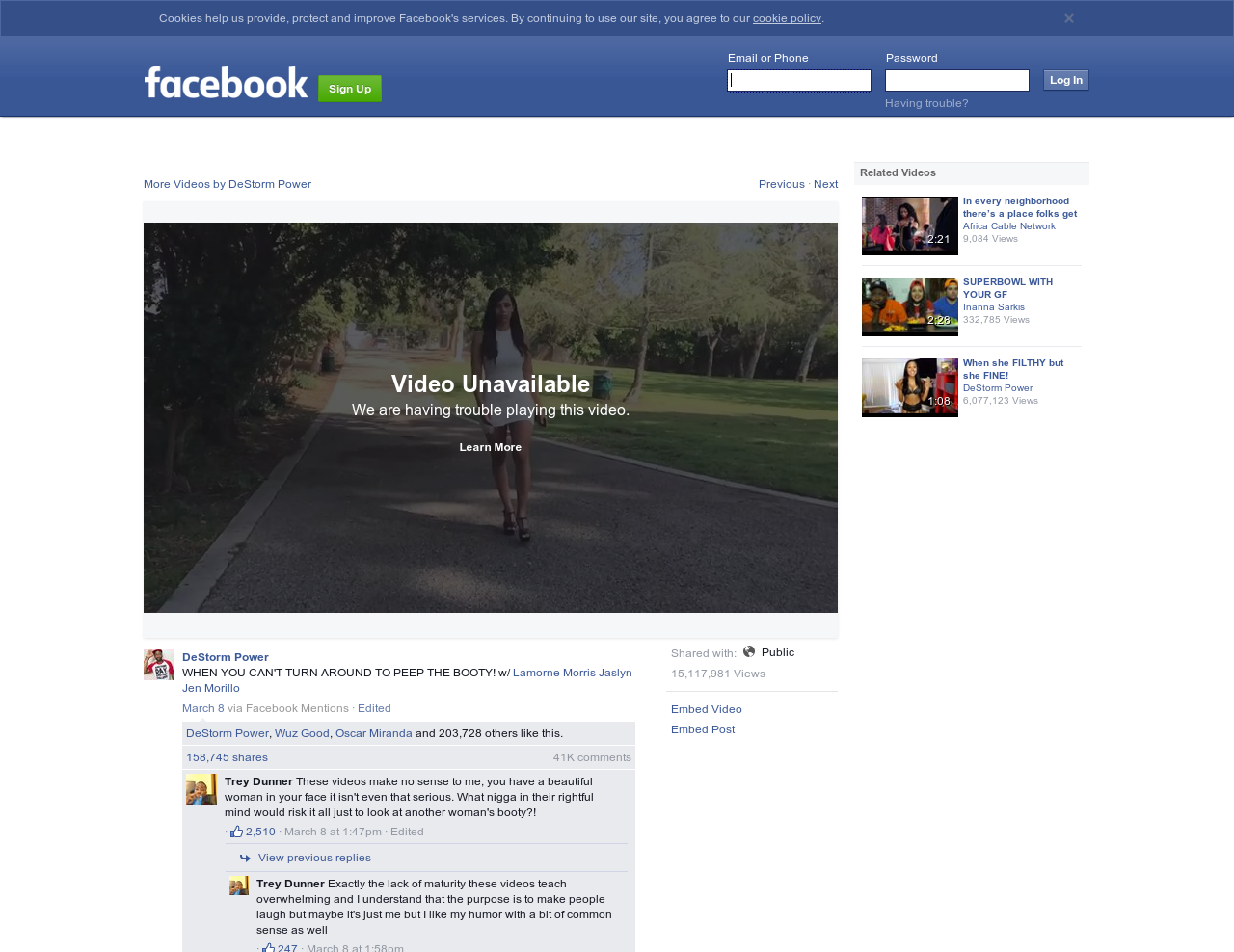1234x952 pixels.
Task: Click Trey Dunner's avatar on the top comment
Action: 201,789
